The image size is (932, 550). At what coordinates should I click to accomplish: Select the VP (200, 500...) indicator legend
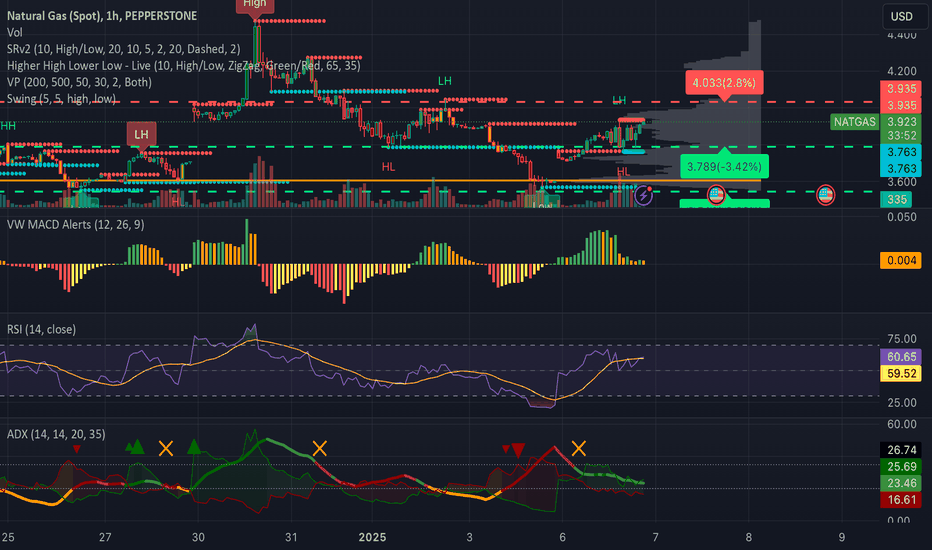pyautogui.click(x=79, y=83)
